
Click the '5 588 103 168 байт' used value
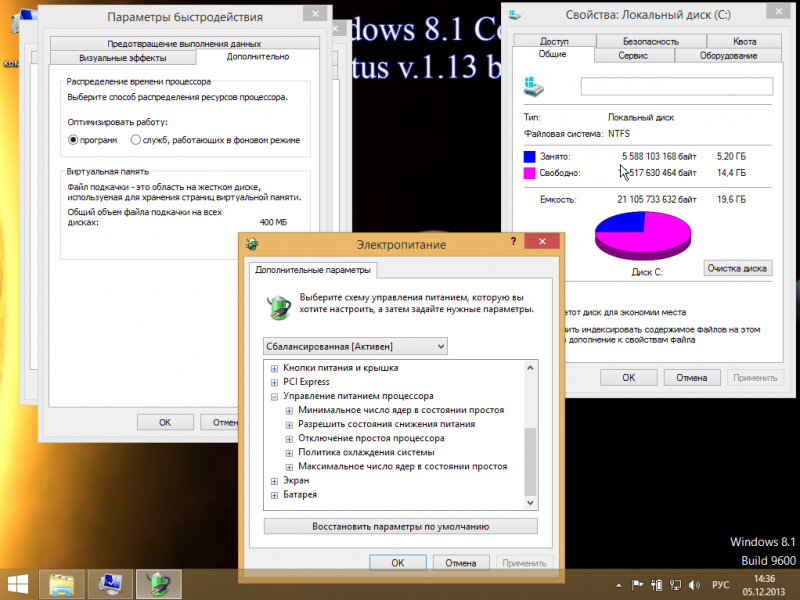pyautogui.click(x=659, y=156)
